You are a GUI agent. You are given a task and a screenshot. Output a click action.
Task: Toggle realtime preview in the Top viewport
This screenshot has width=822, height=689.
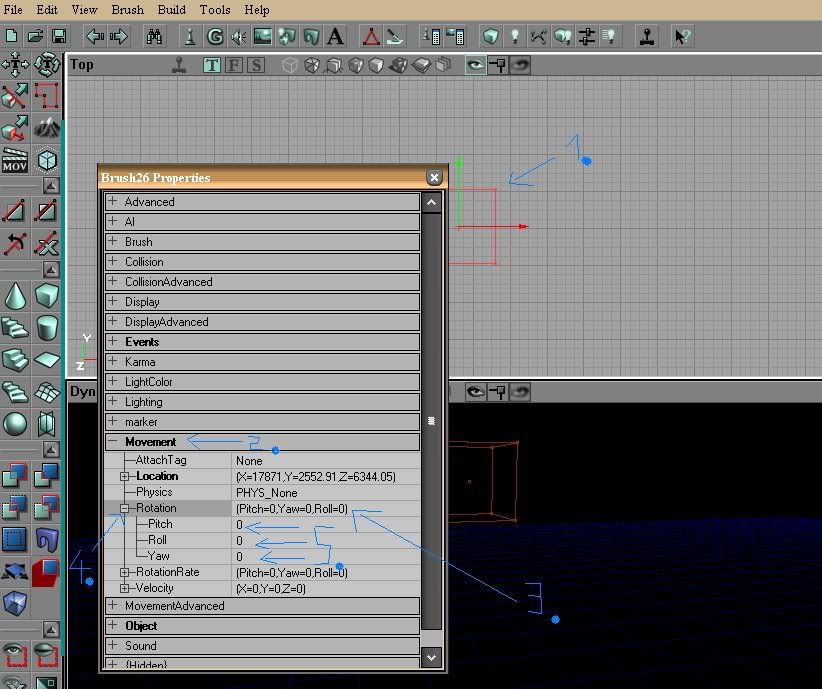pos(179,65)
